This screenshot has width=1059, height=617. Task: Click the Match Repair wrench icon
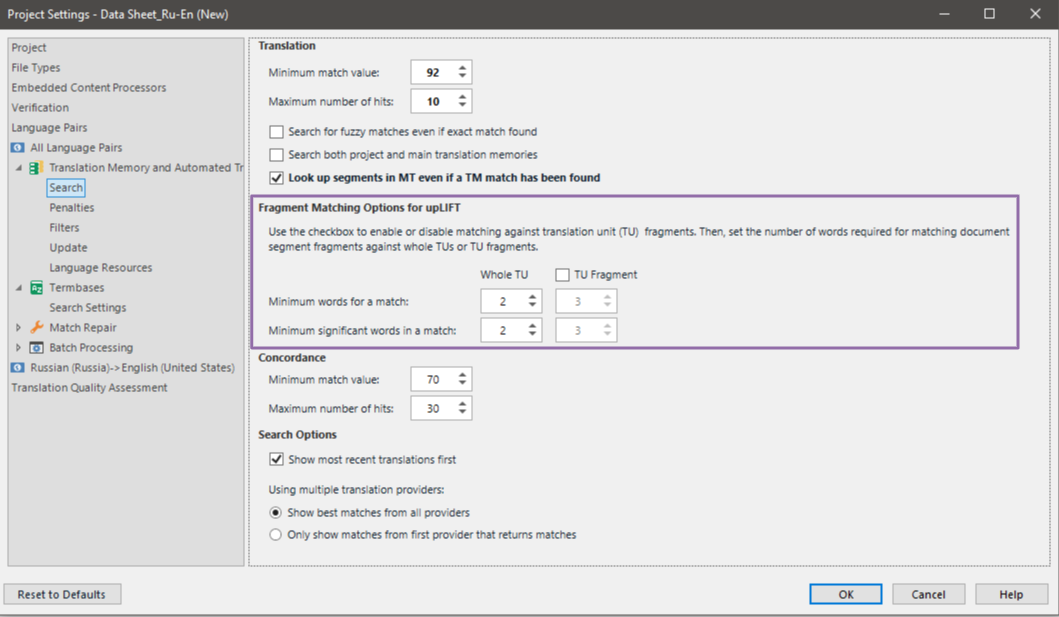click(x=36, y=327)
